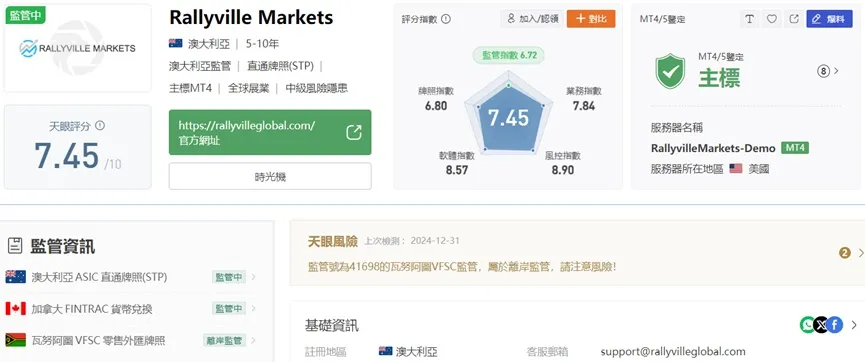Expand the 基礎資訊 social links chevron

point(855,324)
